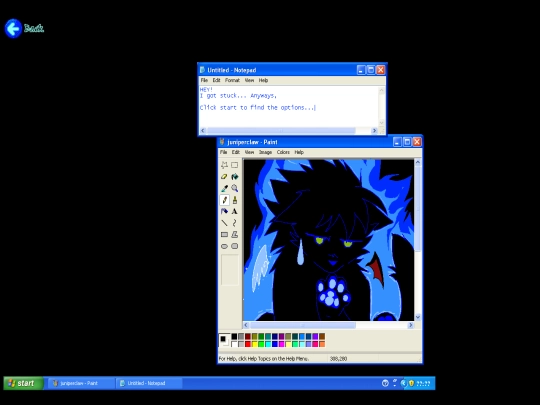This screenshot has height=405, width=540.
Task: Click text 'Click start to find the options...'
Action: point(257,107)
